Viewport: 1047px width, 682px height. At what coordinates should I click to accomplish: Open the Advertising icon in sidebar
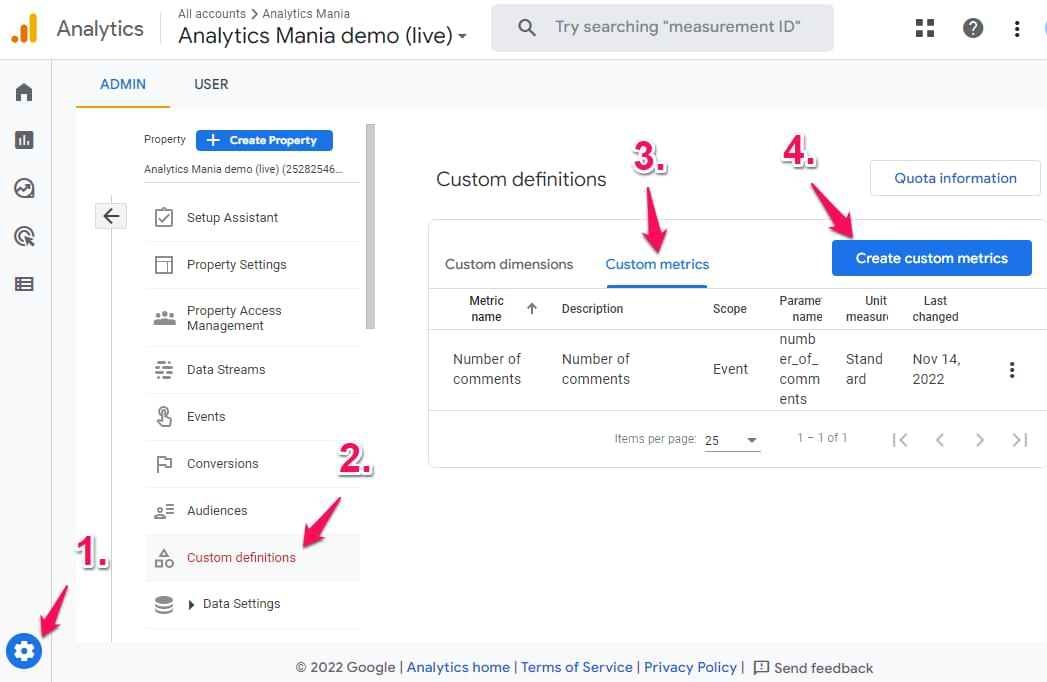click(24, 236)
